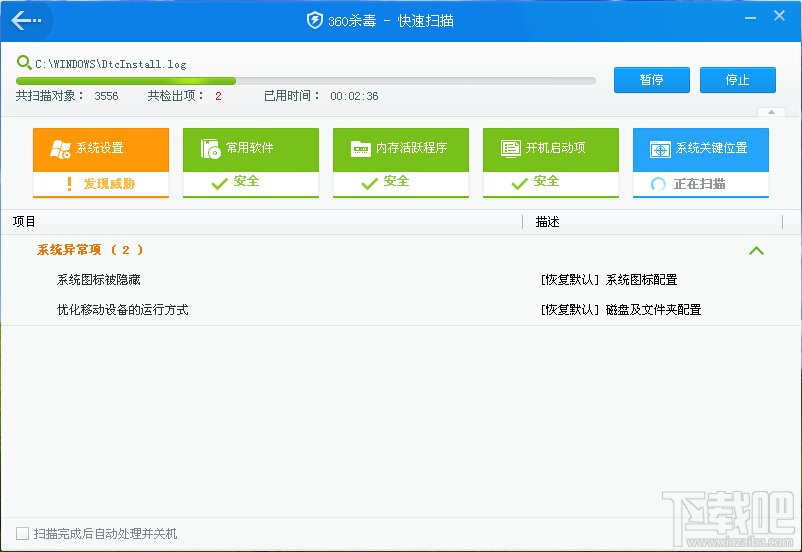
Task: Click the 系统异常项 (2) group header
Action: pos(90,250)
